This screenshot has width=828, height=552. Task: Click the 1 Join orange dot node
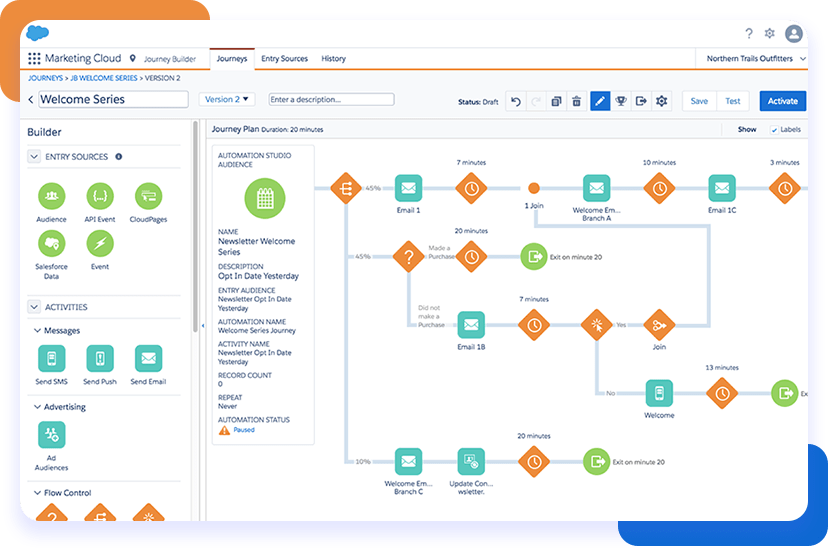pyautogui.click(x=534, y=188)
